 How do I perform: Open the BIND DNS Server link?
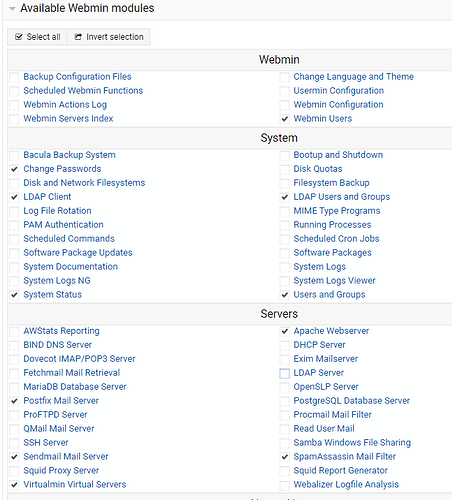coord(58,345)
